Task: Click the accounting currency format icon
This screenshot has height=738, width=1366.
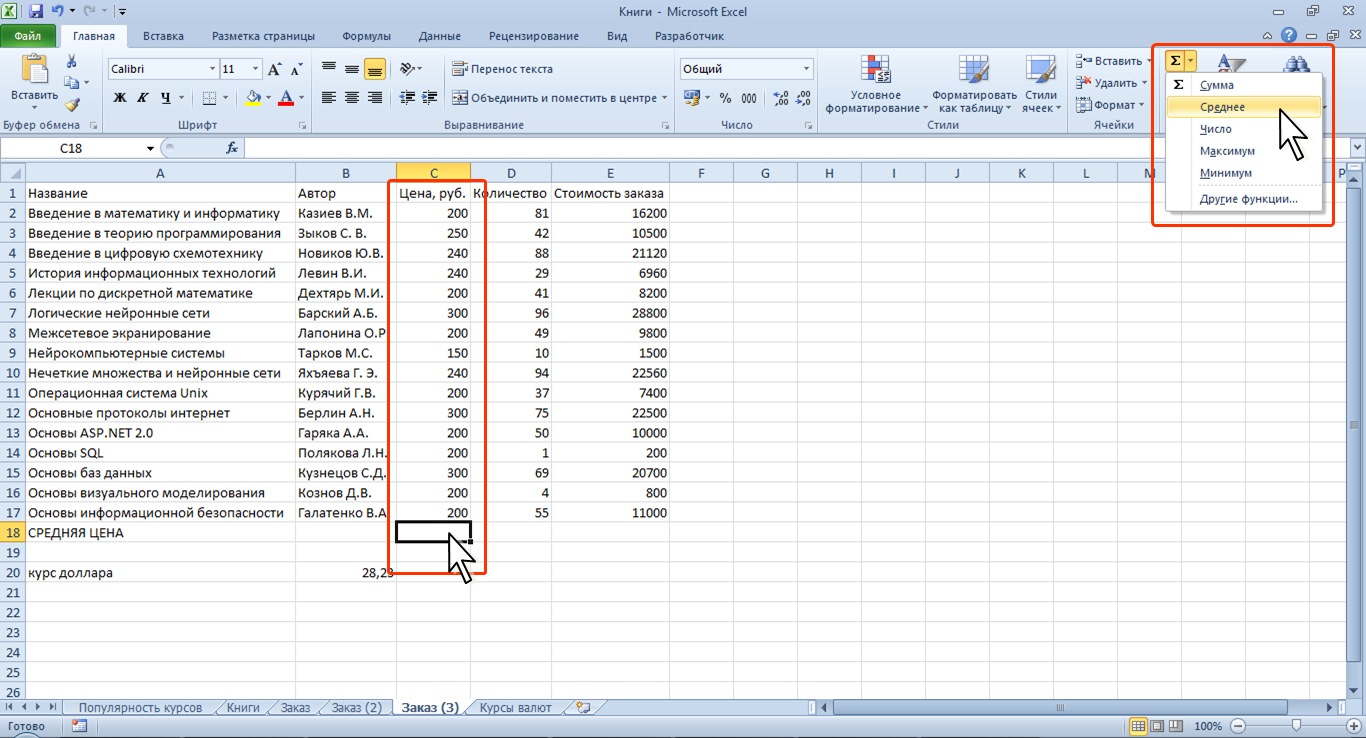Action: coord(691,98)
